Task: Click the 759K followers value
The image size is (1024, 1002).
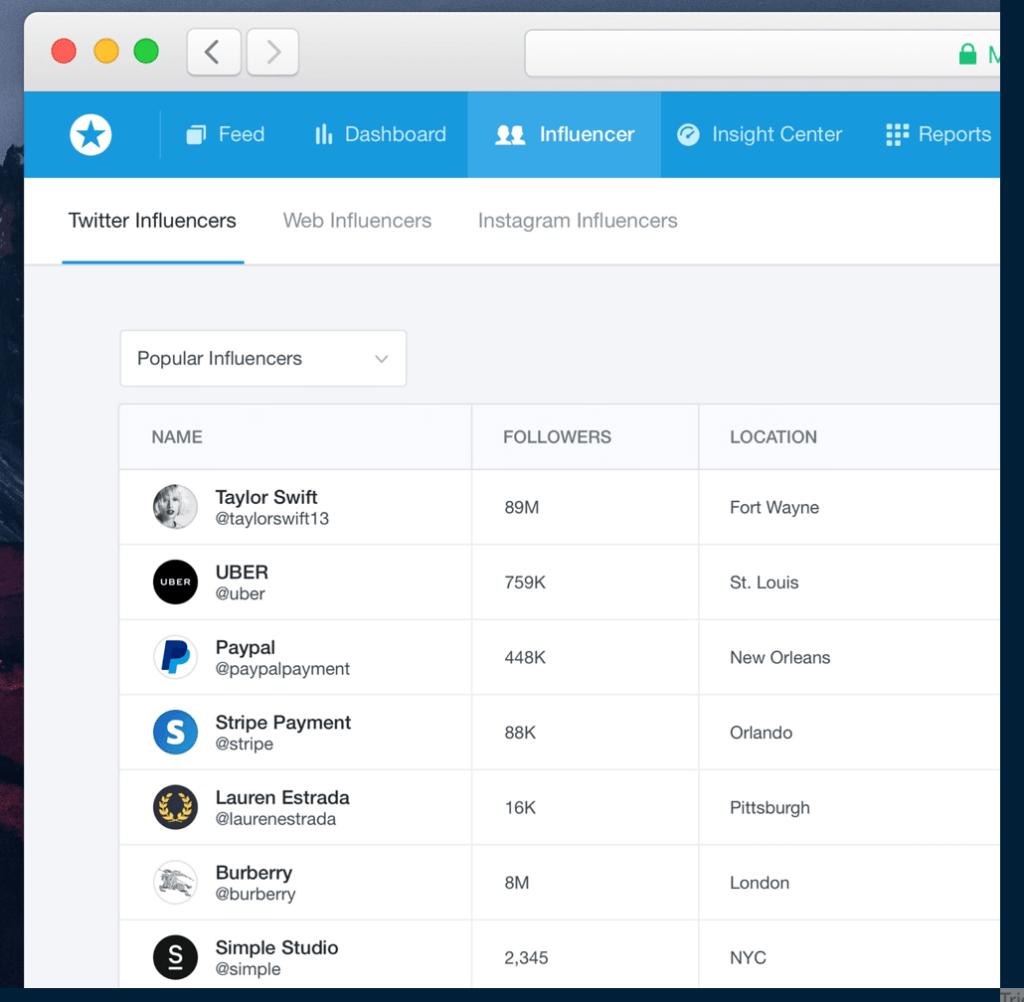Action: coord(525,583)
